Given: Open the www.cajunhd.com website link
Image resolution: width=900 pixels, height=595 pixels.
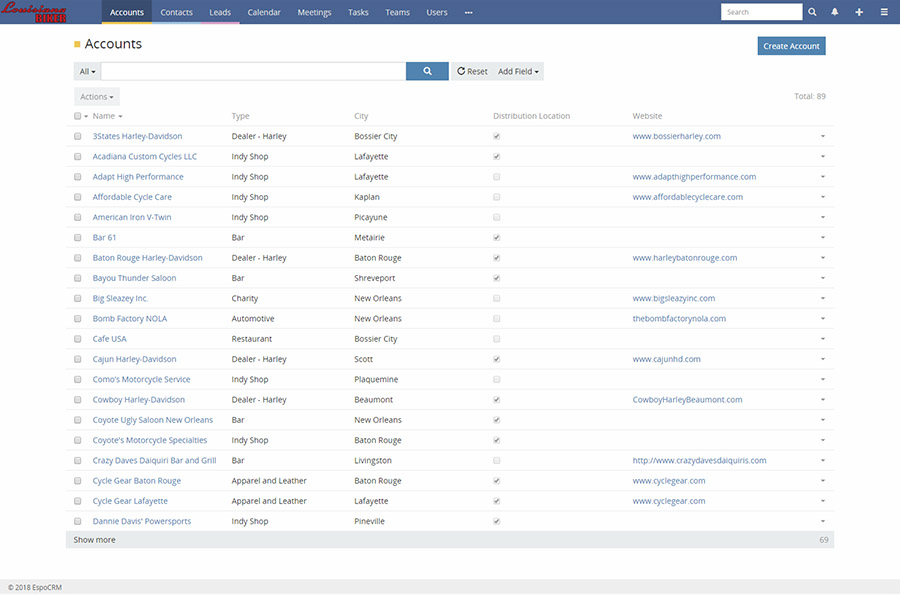Looking at the screenshot, I should tap(666, 359).
